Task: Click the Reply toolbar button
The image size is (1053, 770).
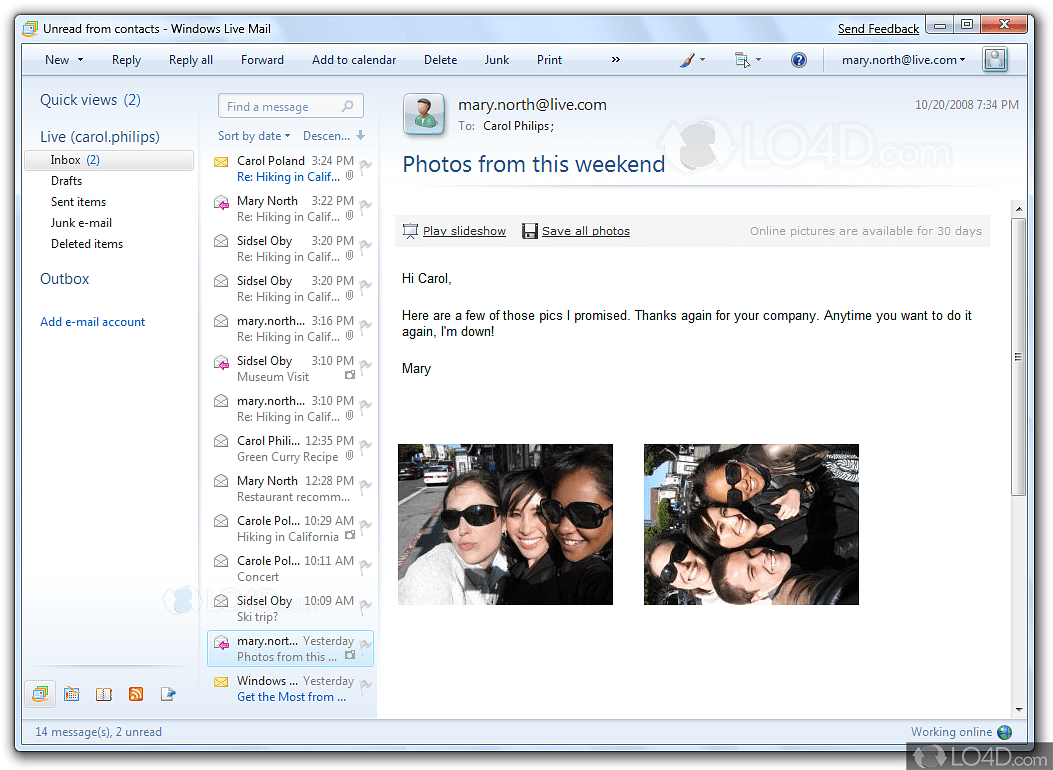Action: click(126, 60)
